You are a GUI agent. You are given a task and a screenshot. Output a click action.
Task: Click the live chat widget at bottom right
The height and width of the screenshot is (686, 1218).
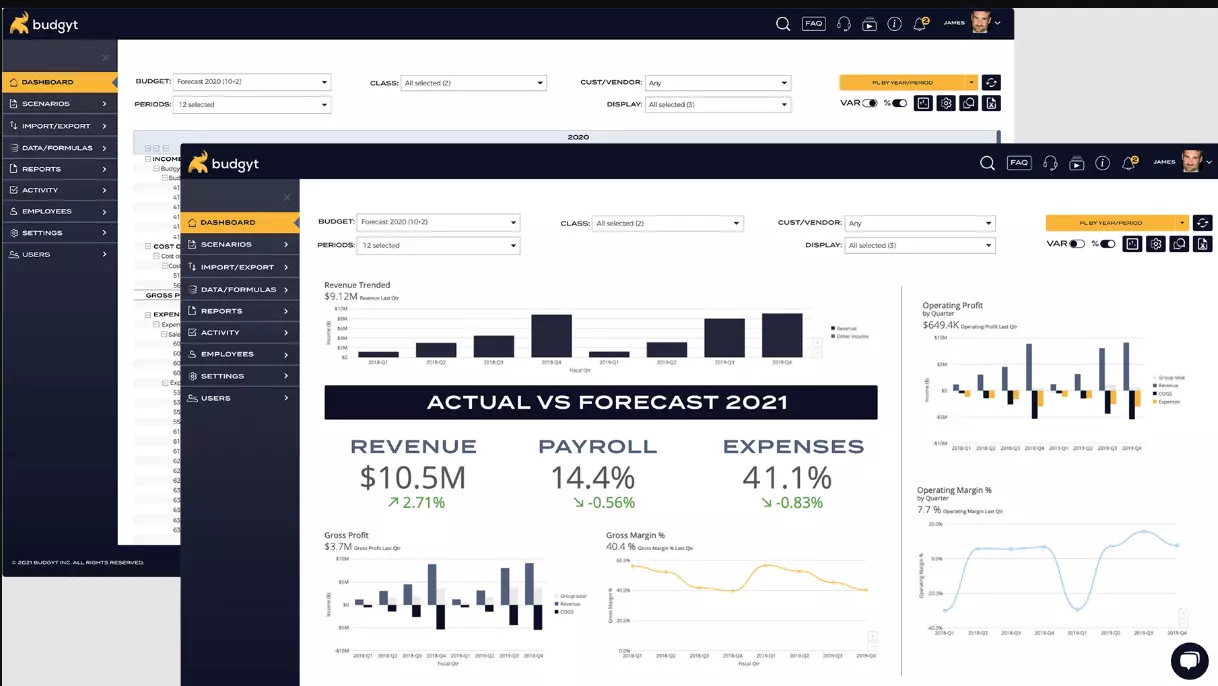(1189, 661)
